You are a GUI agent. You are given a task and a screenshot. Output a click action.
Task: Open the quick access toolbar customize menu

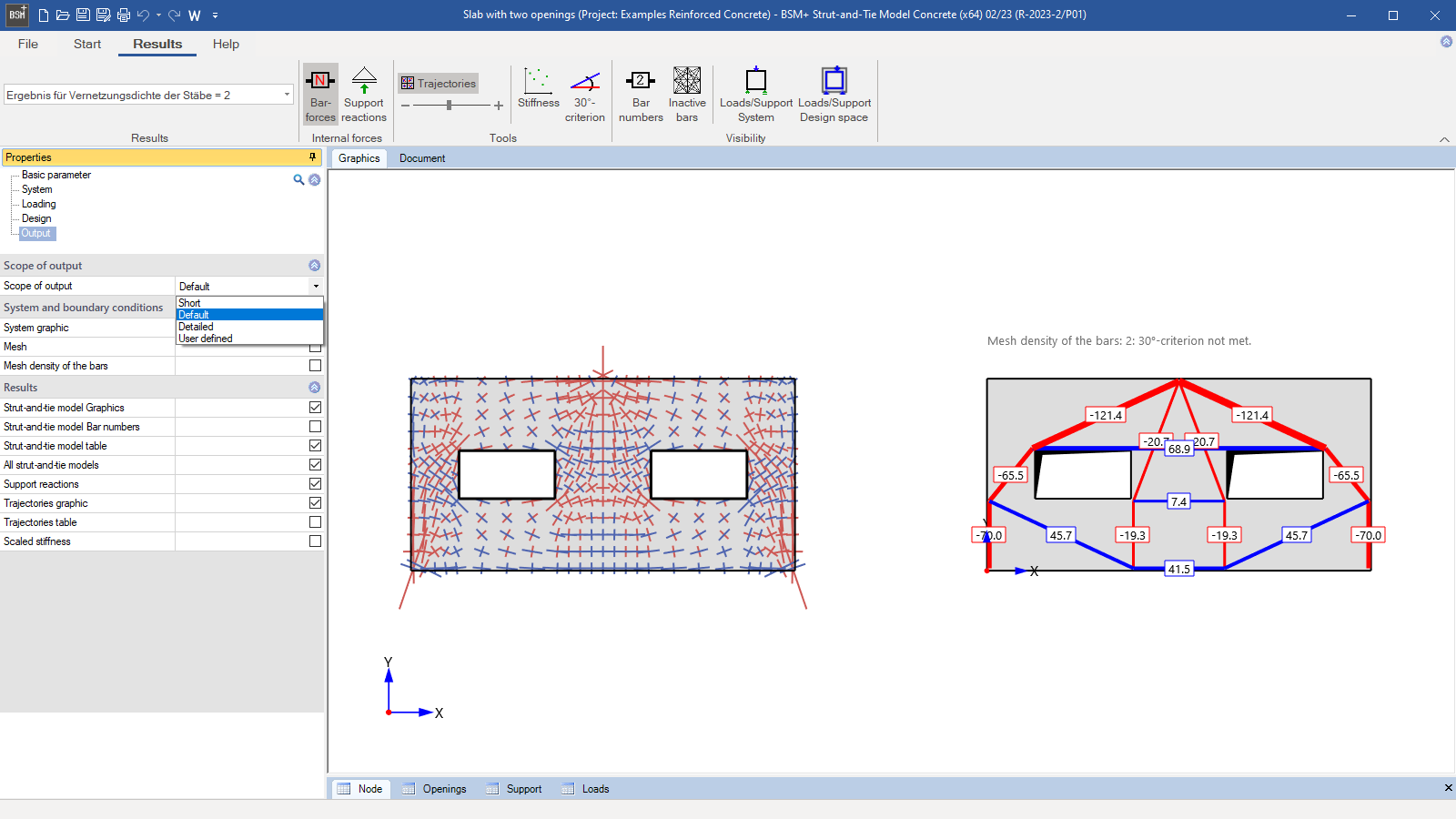tap(215, 15)
